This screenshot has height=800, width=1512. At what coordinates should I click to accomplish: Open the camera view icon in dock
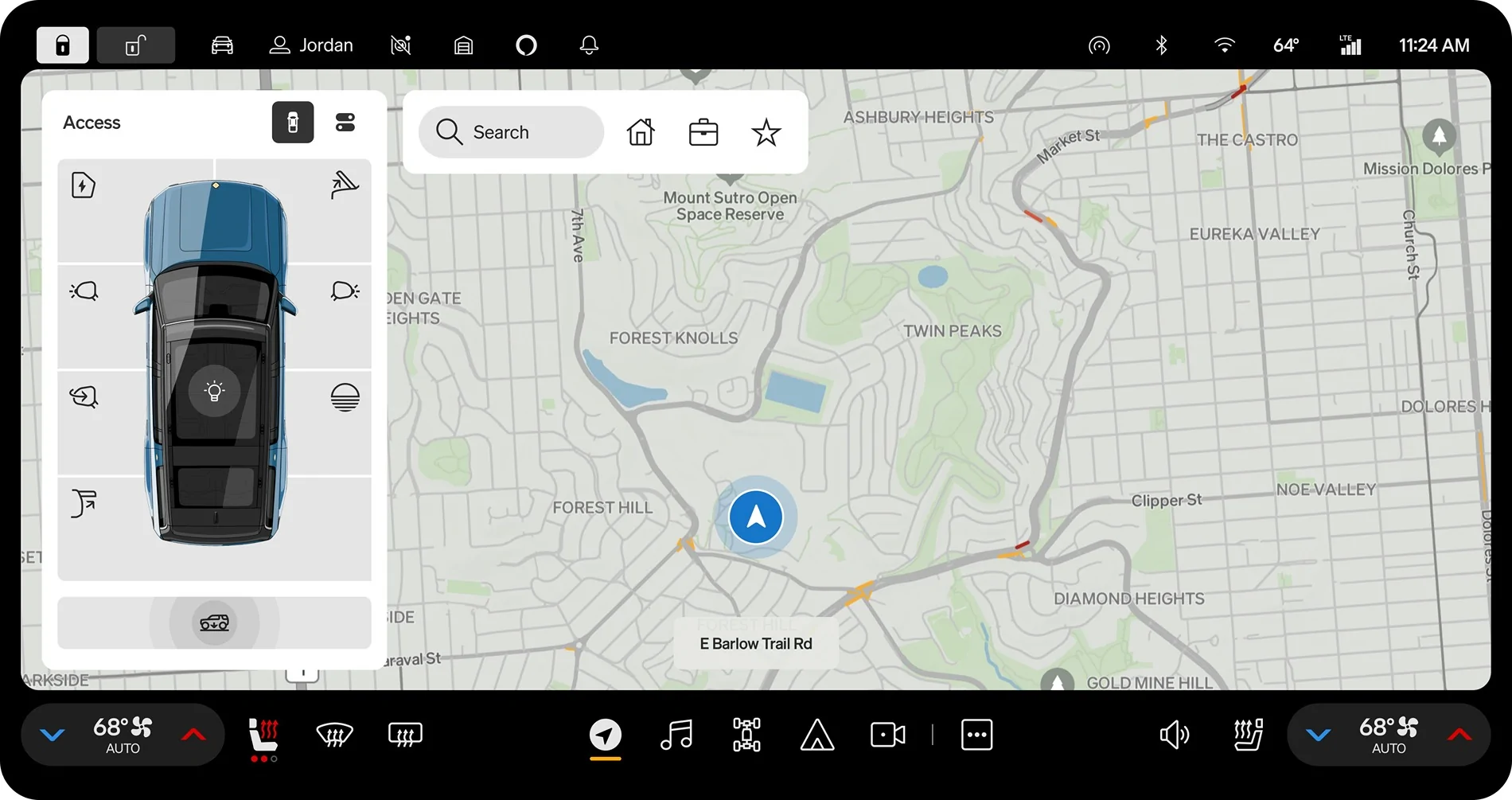pos(887,734)
